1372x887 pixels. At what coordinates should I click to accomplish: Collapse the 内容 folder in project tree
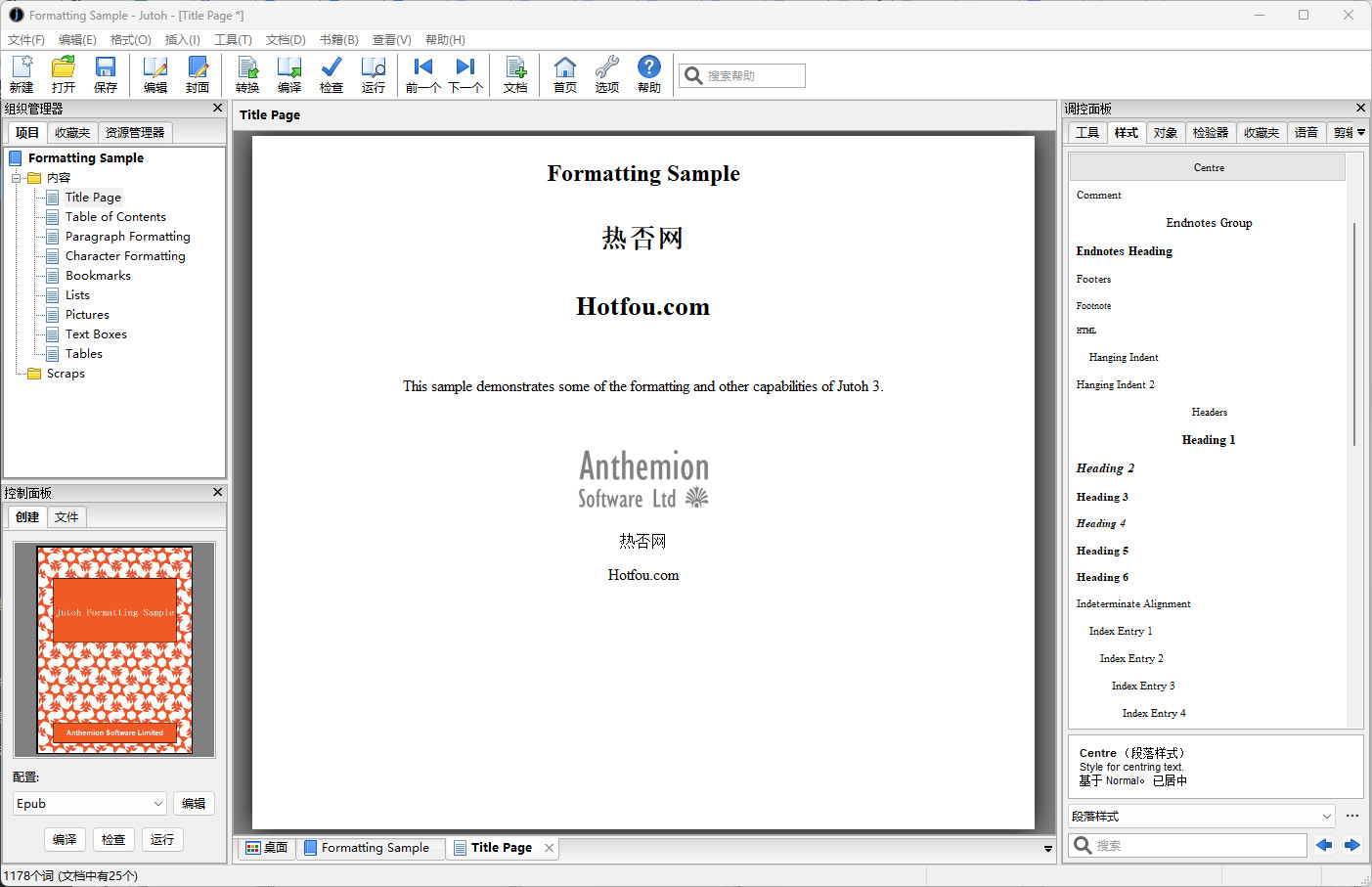click(x=17, y=178)
